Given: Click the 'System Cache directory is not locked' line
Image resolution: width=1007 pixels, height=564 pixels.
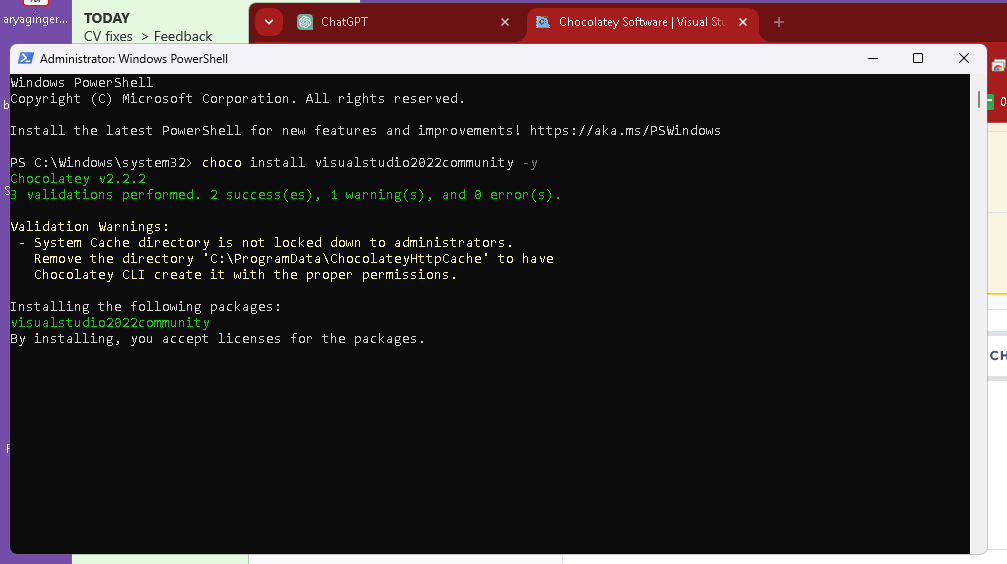Looking at the screenshot, I should point(266,243).
